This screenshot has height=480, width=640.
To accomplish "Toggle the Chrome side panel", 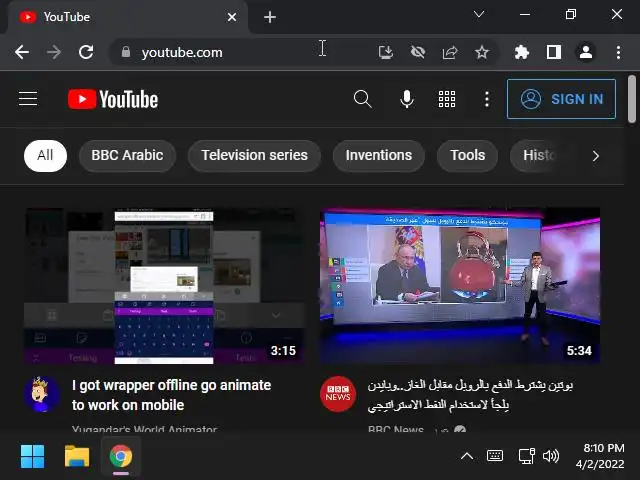I will [554, 52].
